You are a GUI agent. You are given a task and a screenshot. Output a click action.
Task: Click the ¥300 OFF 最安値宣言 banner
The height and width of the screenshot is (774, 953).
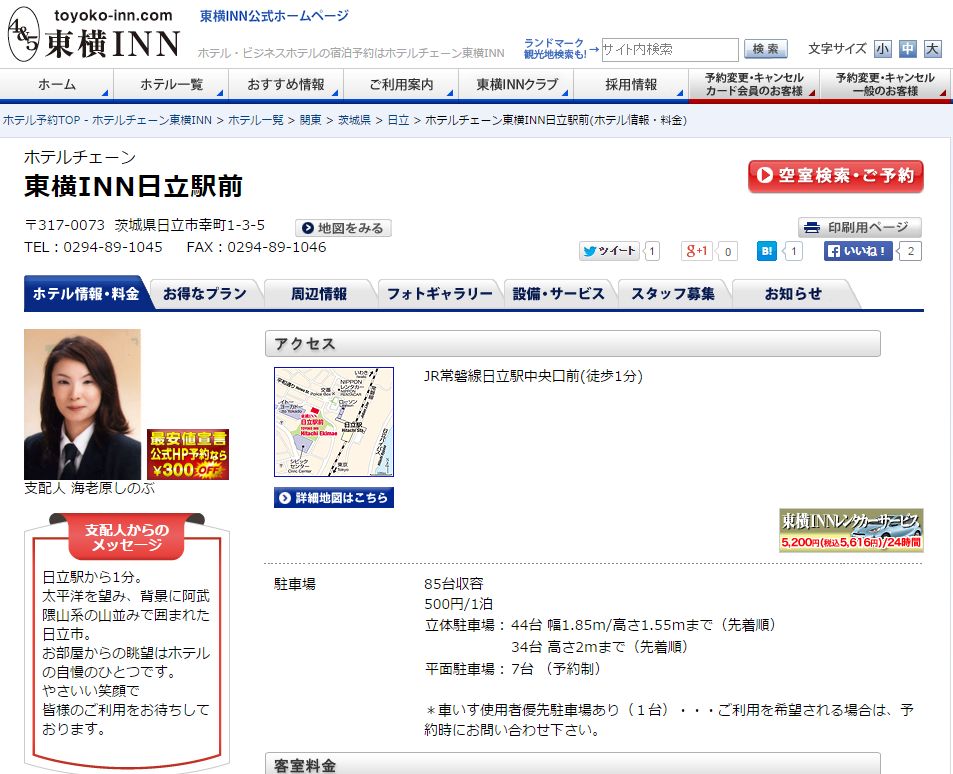(188, 454)
